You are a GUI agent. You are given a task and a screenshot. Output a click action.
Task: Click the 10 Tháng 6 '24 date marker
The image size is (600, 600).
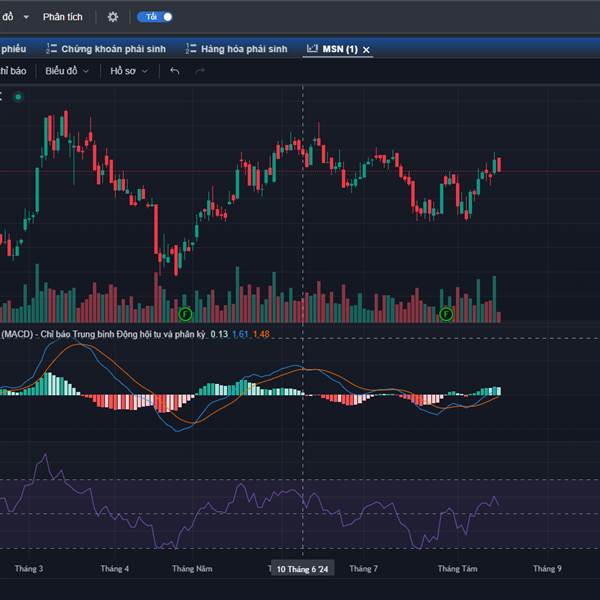[x=303, y=569]
